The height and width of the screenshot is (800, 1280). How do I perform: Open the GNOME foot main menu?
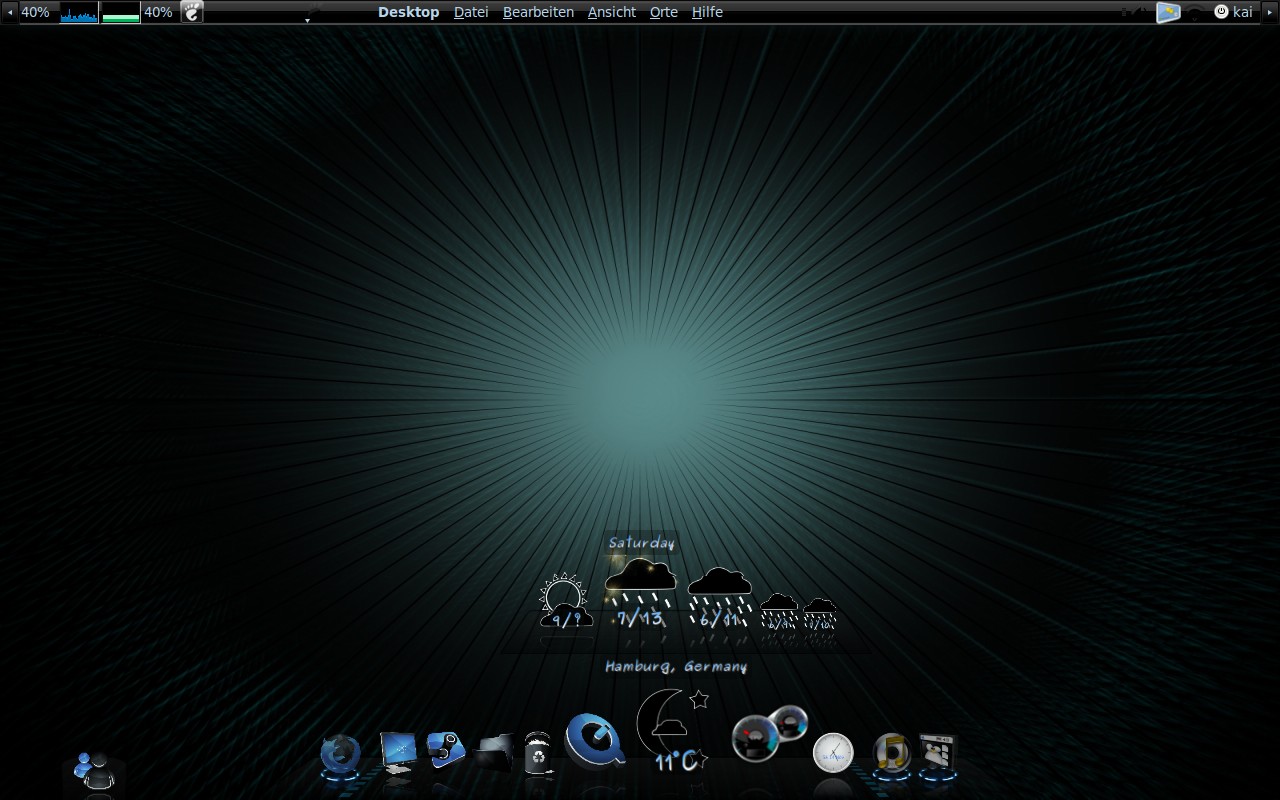[192, 12]
